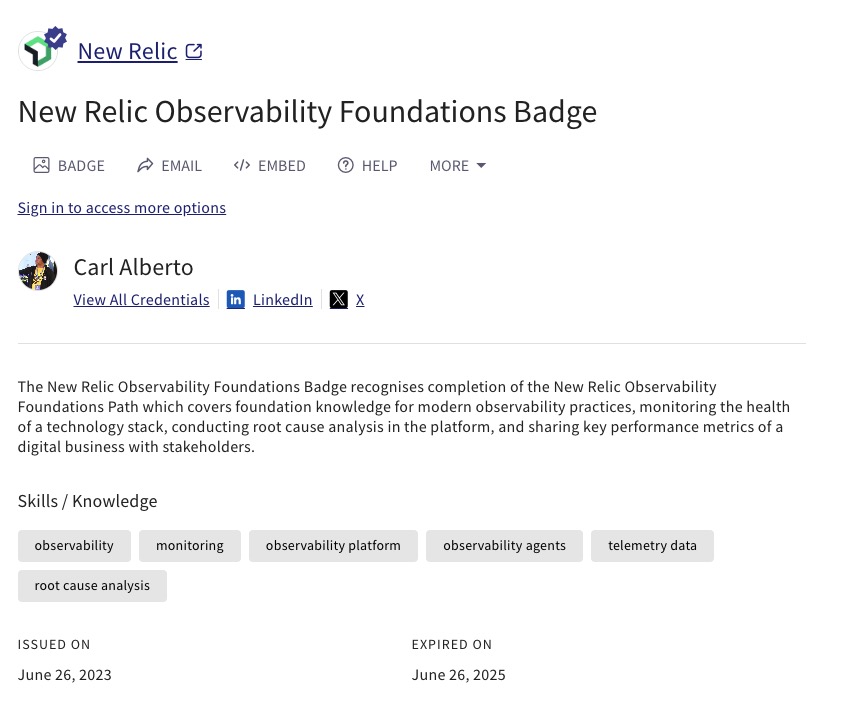Open the New Relic issuer link
The image size is (846, 728).
[x=127, y=51]
